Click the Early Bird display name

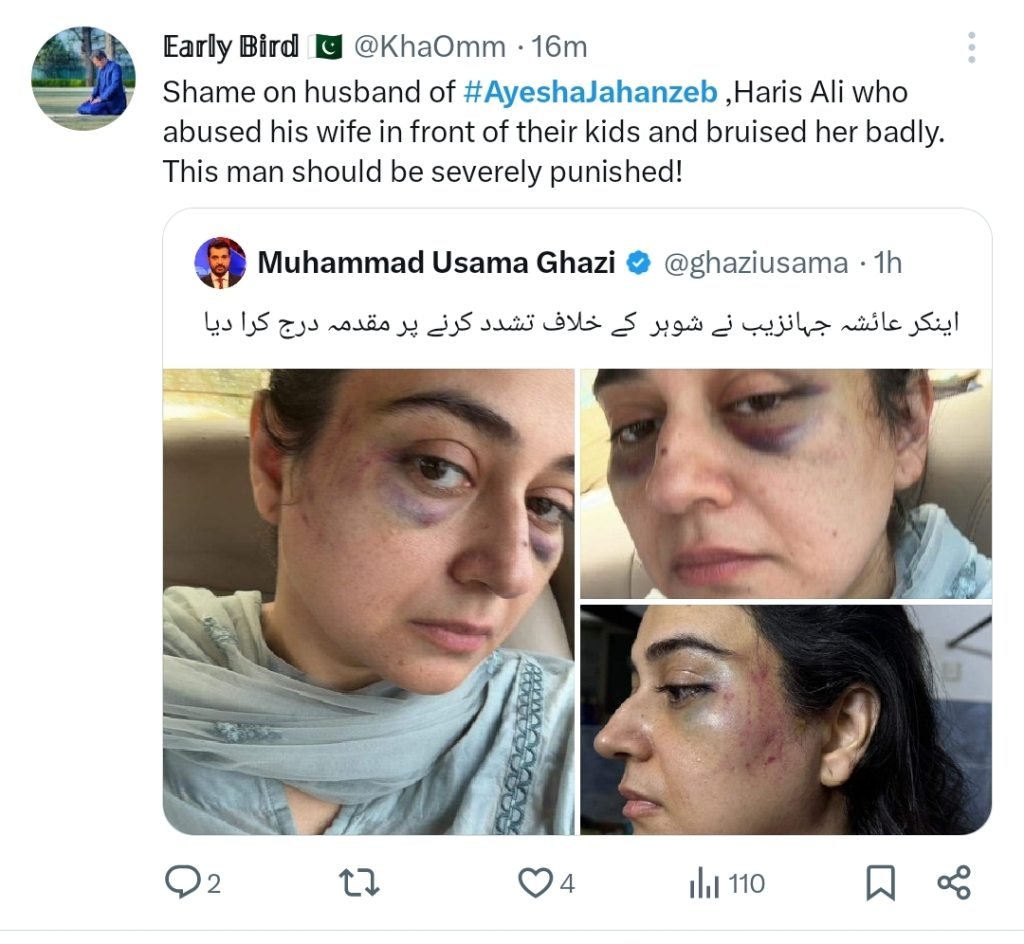pos(231,47)
